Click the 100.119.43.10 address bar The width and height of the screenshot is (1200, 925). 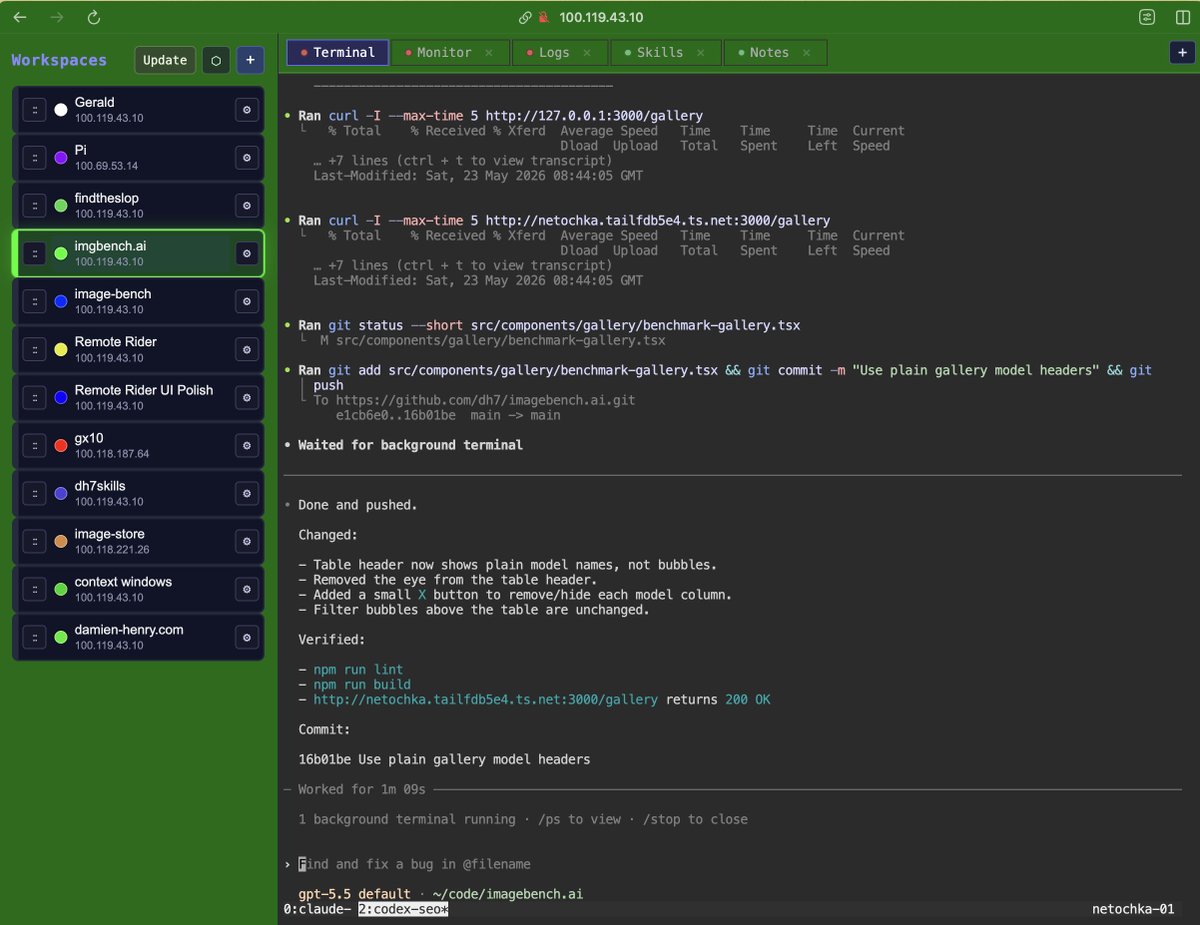tap(601, 17)
